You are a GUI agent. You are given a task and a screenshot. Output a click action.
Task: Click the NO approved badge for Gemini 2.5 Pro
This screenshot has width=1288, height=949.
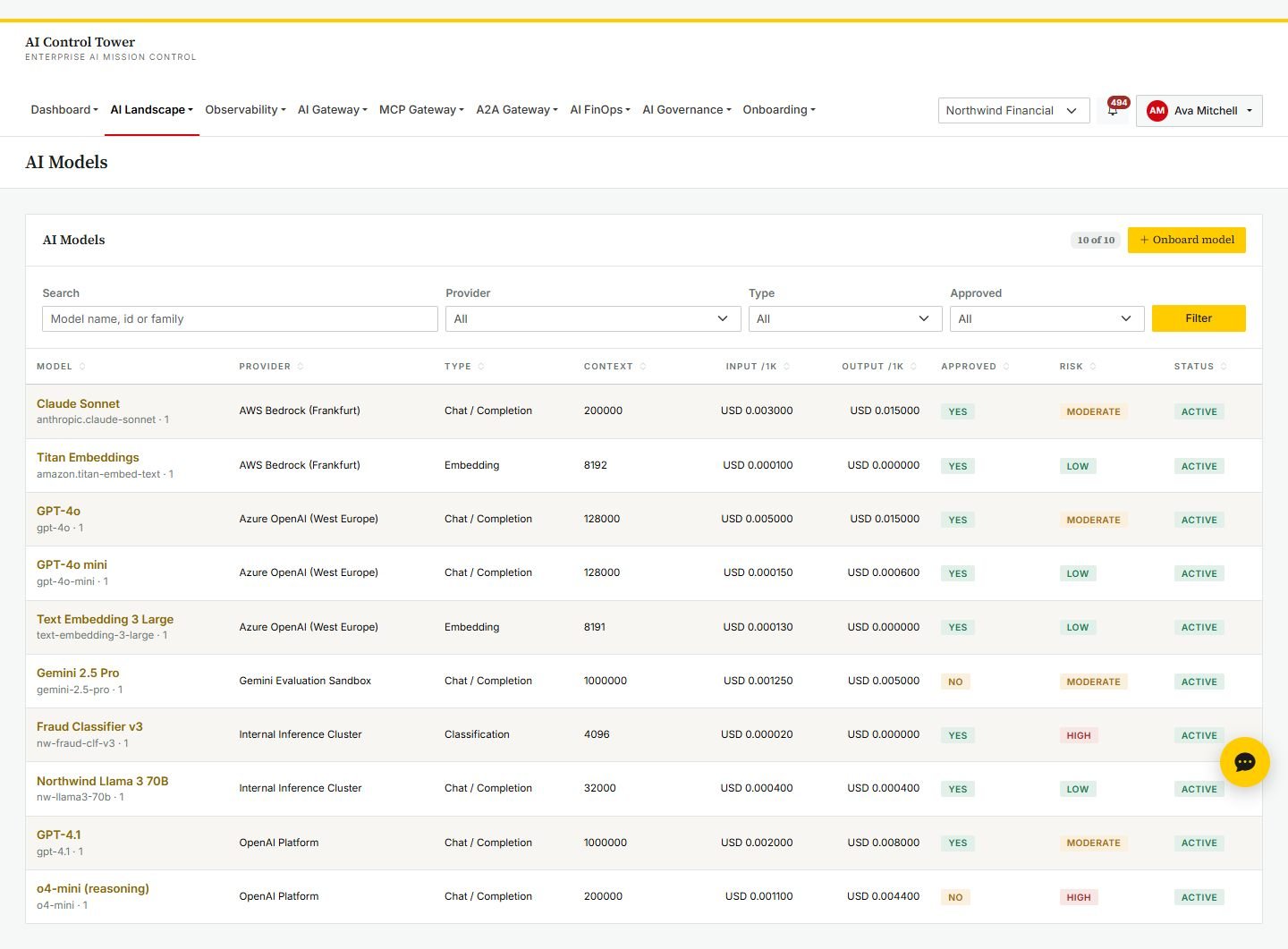[x=955, y=682]
